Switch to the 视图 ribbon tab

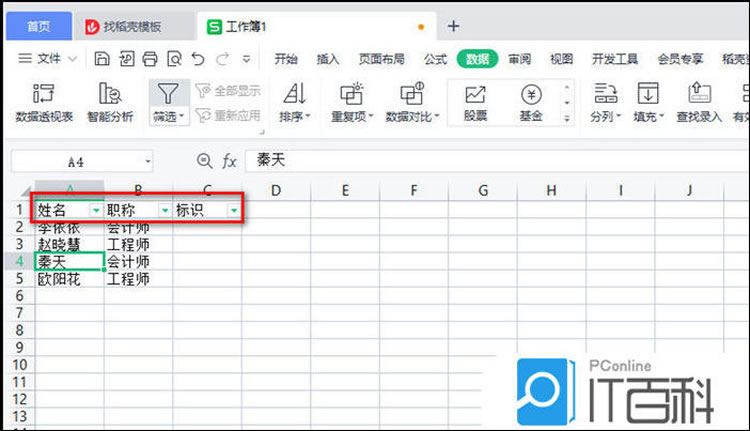561,59
